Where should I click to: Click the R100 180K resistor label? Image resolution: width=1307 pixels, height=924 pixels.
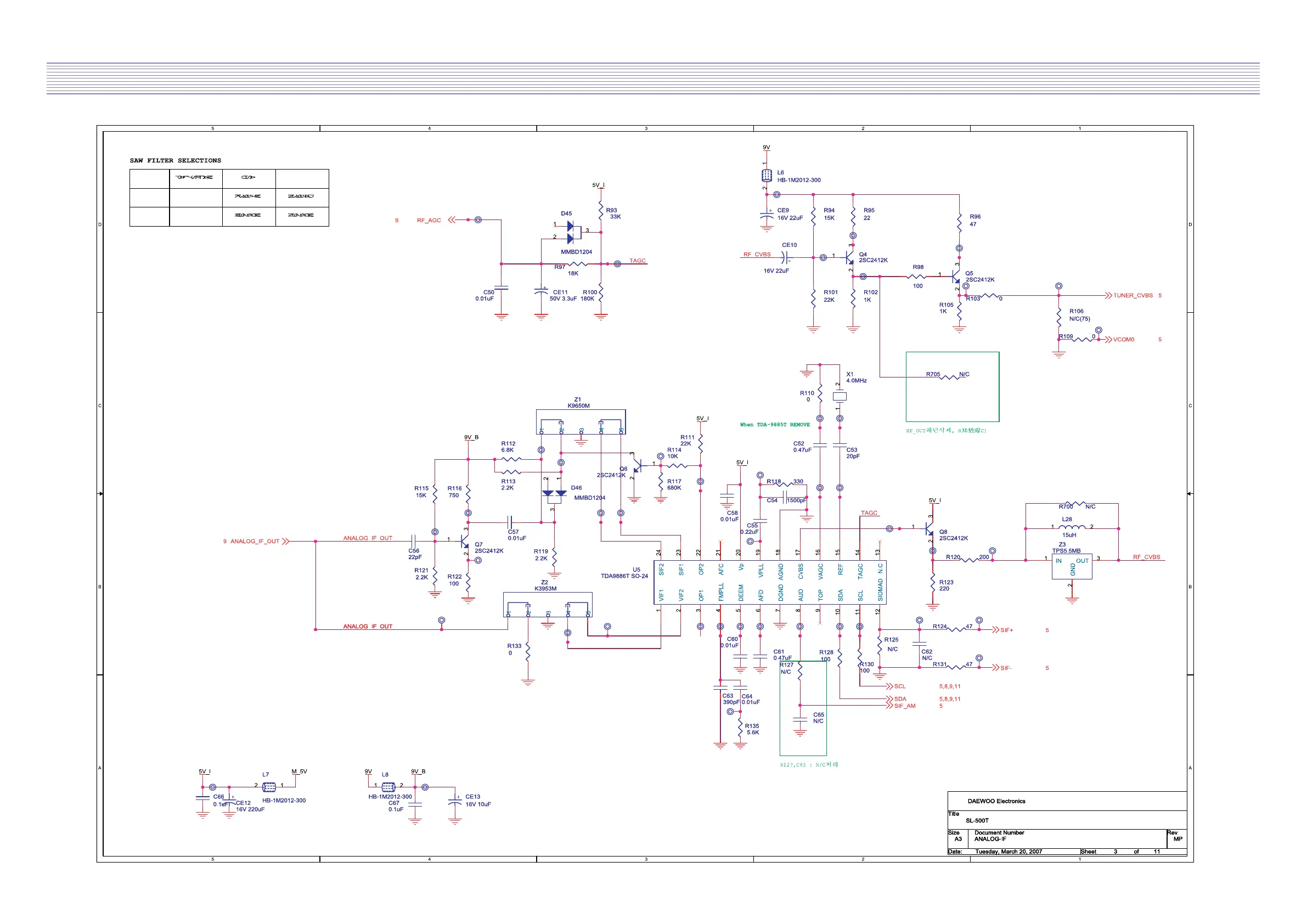[589, 296]
